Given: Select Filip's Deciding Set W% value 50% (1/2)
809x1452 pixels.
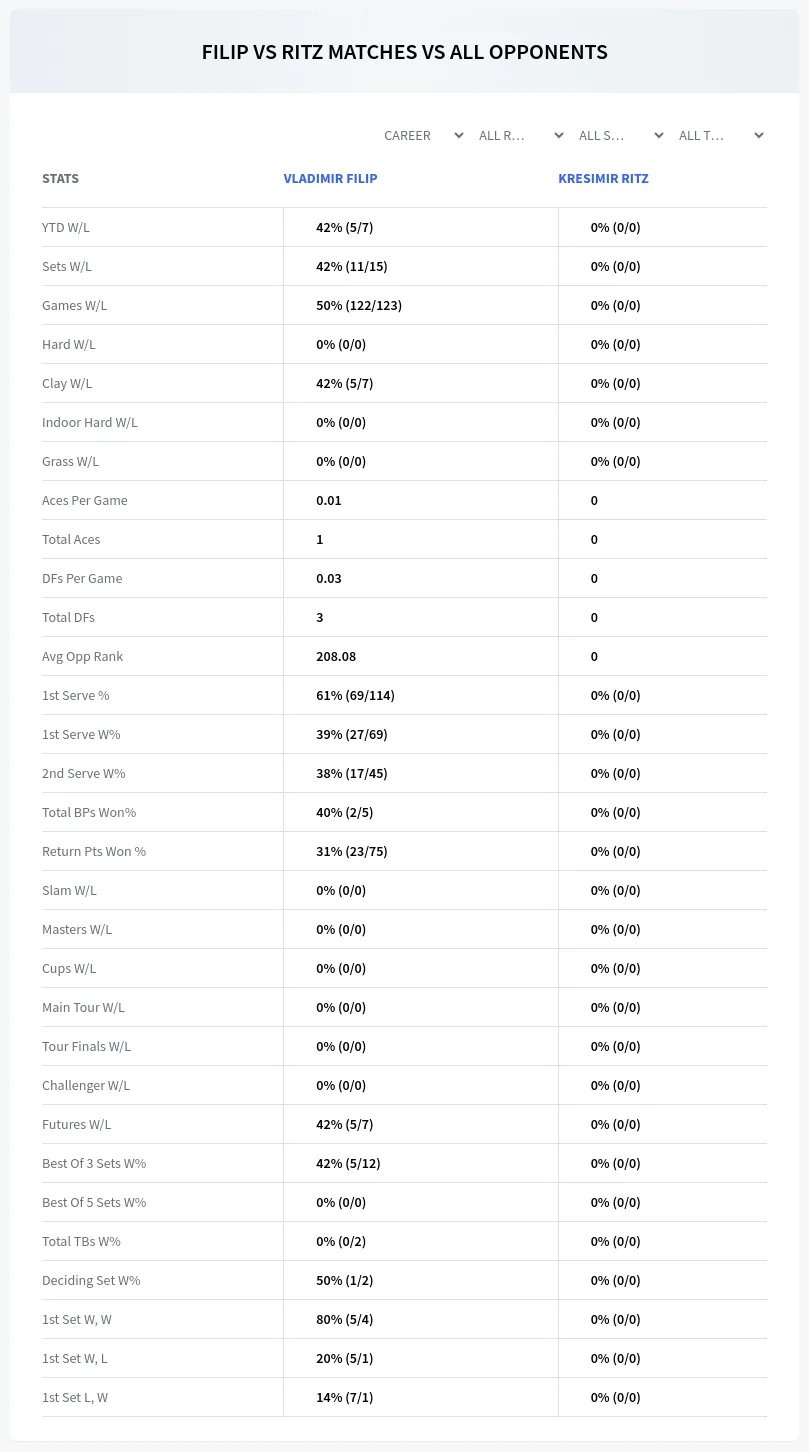Looking at the screenshot, I should pyautogui.click(x=345, y=1280).
